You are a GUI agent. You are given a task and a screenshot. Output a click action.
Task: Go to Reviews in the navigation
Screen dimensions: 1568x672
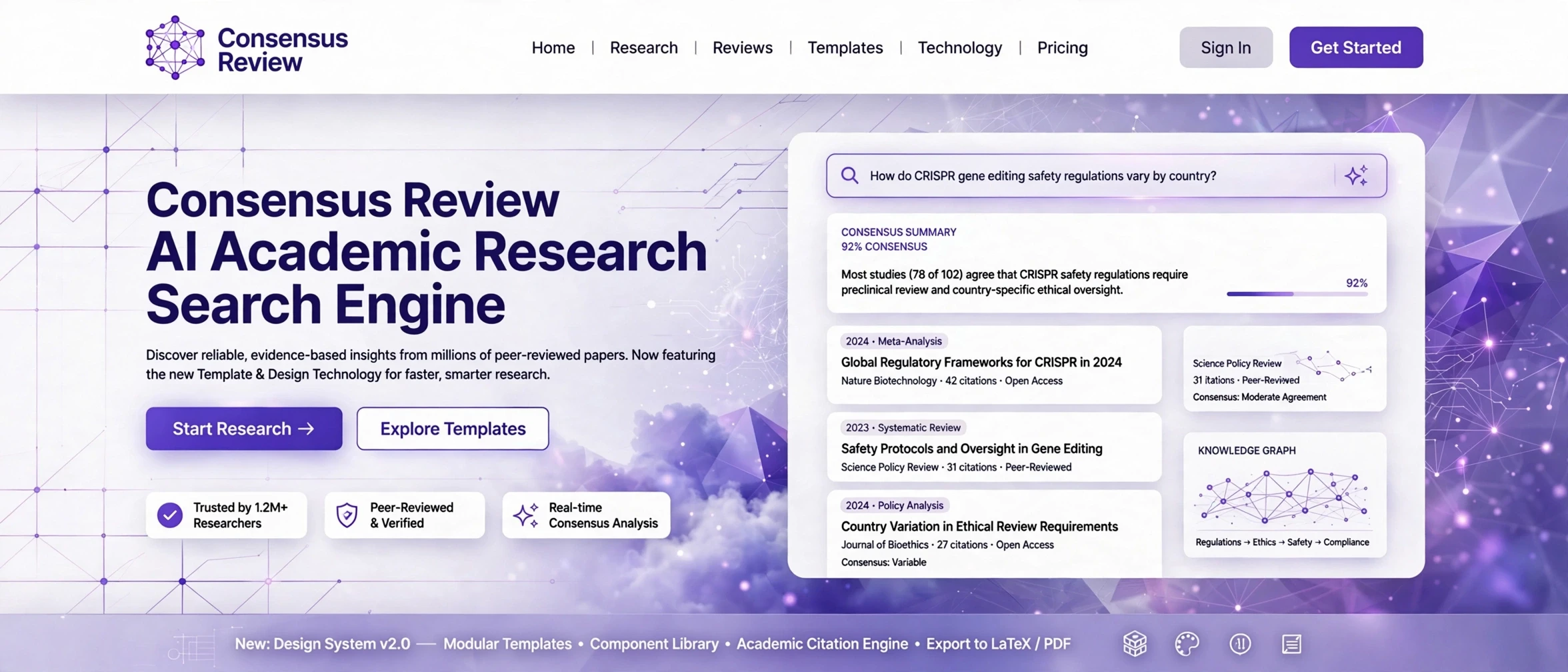point(743,48)
